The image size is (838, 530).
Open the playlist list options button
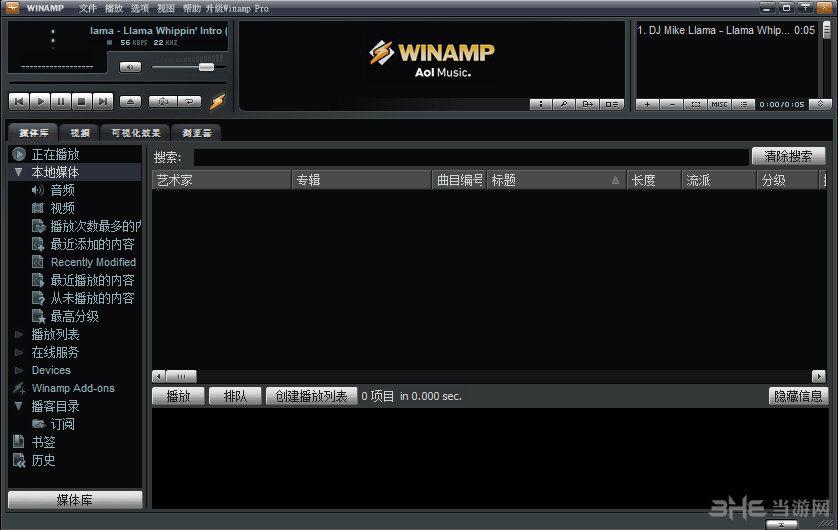743,104
